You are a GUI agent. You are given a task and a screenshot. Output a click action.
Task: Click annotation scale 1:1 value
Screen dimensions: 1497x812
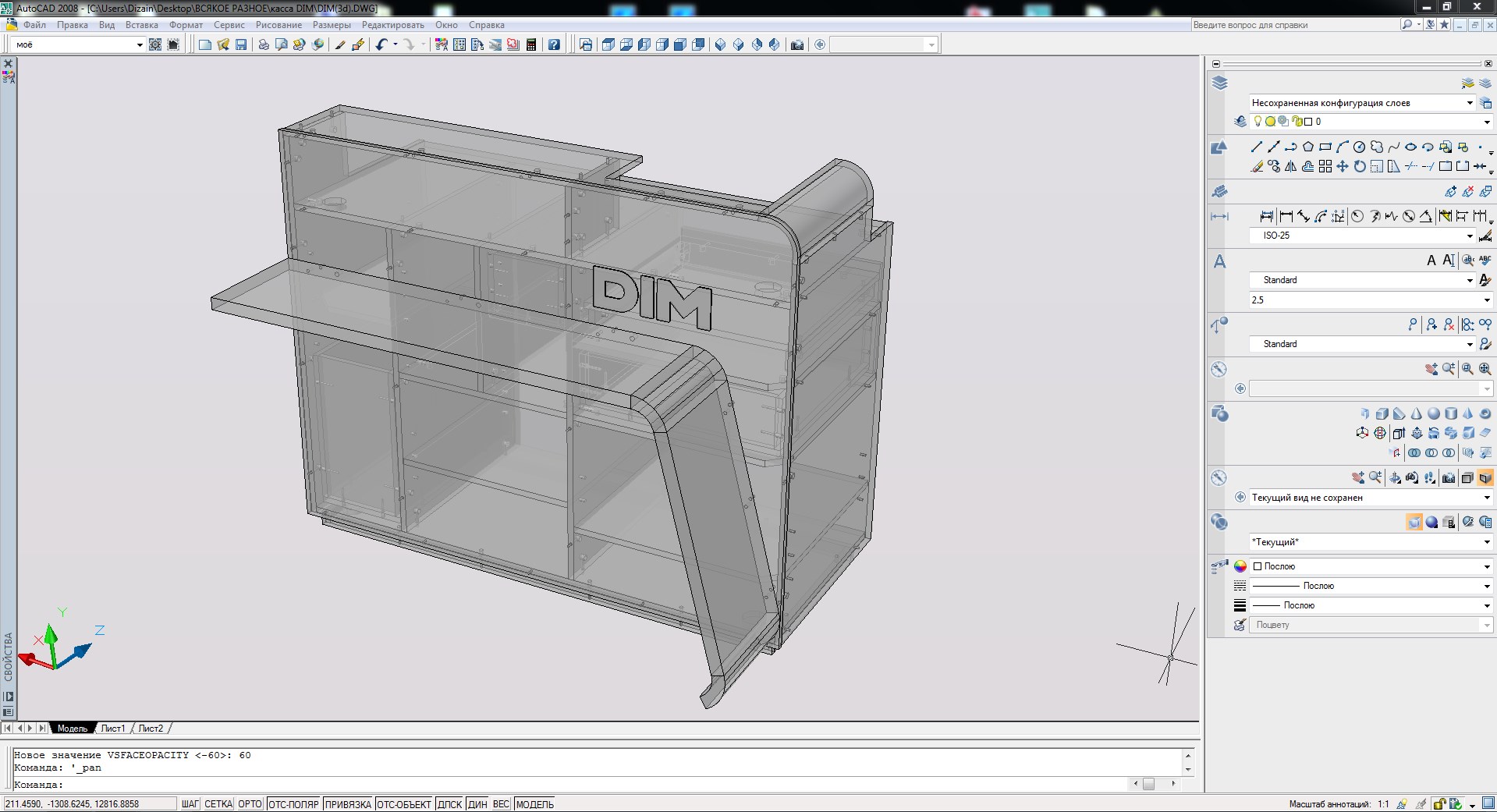[1383, 804]
